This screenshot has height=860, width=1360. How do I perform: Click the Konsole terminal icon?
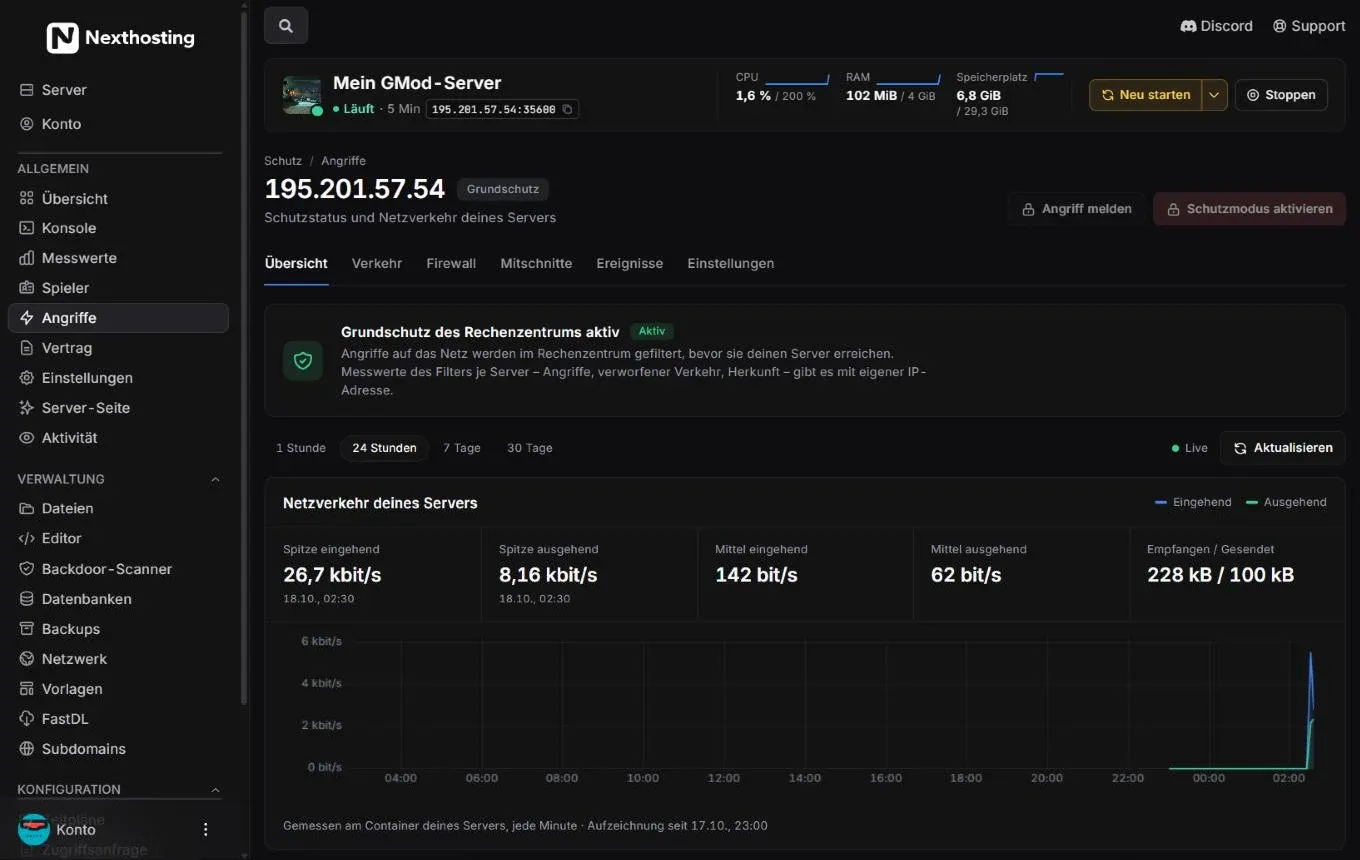27,228
